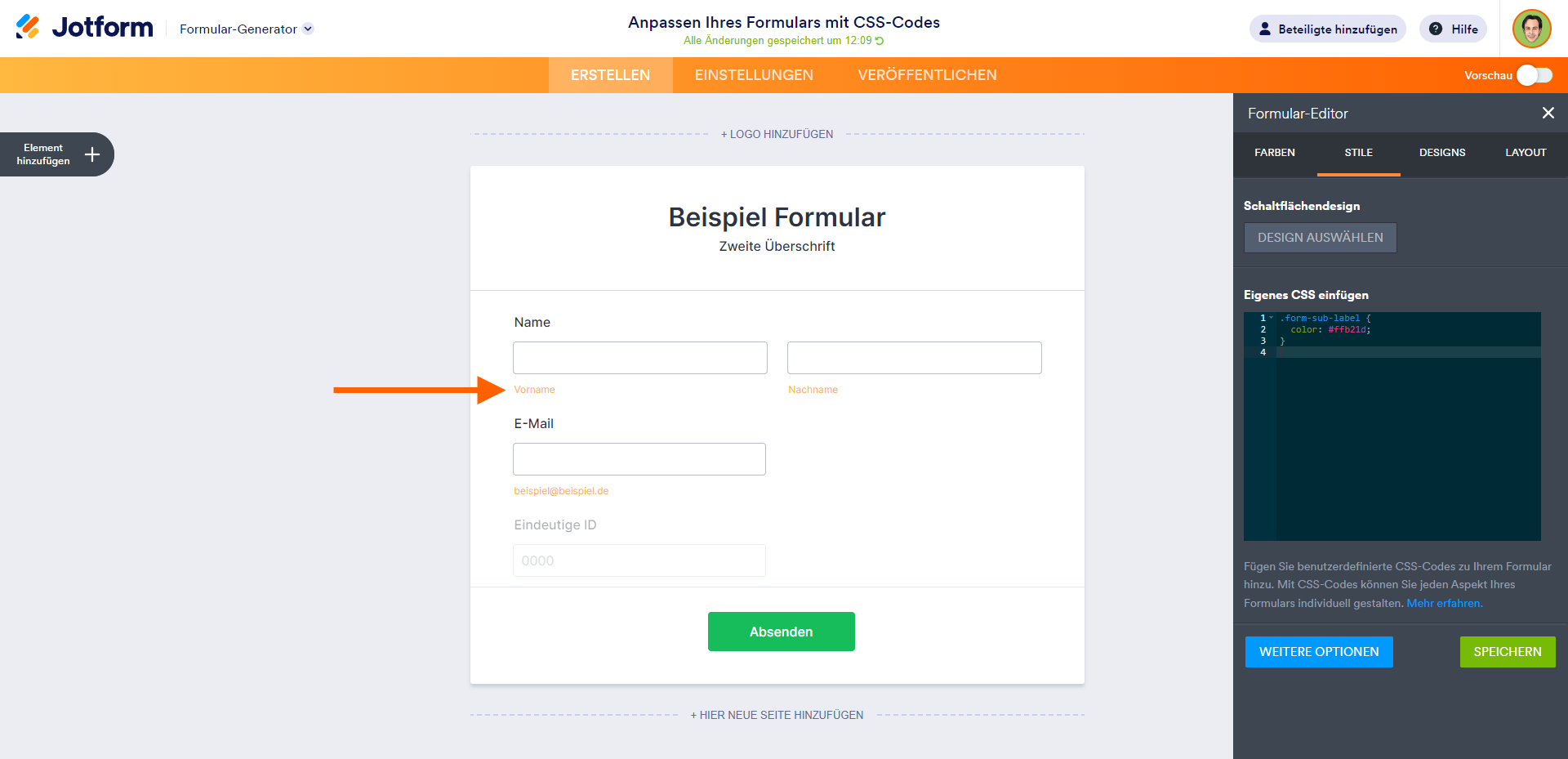The height and width of the screenshot is (759, 1568).
Task: Click the revert icon next to saved time
Action: pyautogui.click(x=880, y=41)
